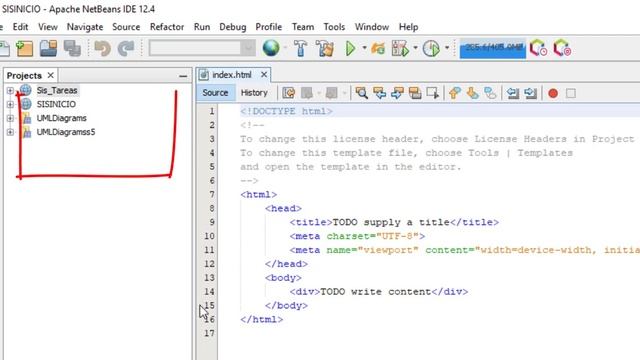Screen dimensions: 640x360
Task: Click the Redo toolbar arrow
Action: (126, 49)
